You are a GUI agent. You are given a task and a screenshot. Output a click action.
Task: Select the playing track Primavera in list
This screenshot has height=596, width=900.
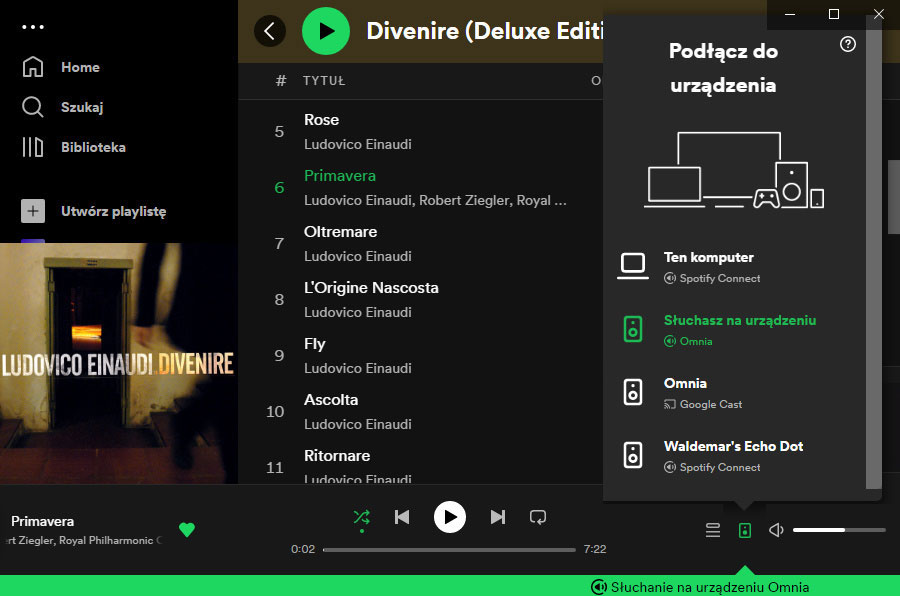point(340,176)
